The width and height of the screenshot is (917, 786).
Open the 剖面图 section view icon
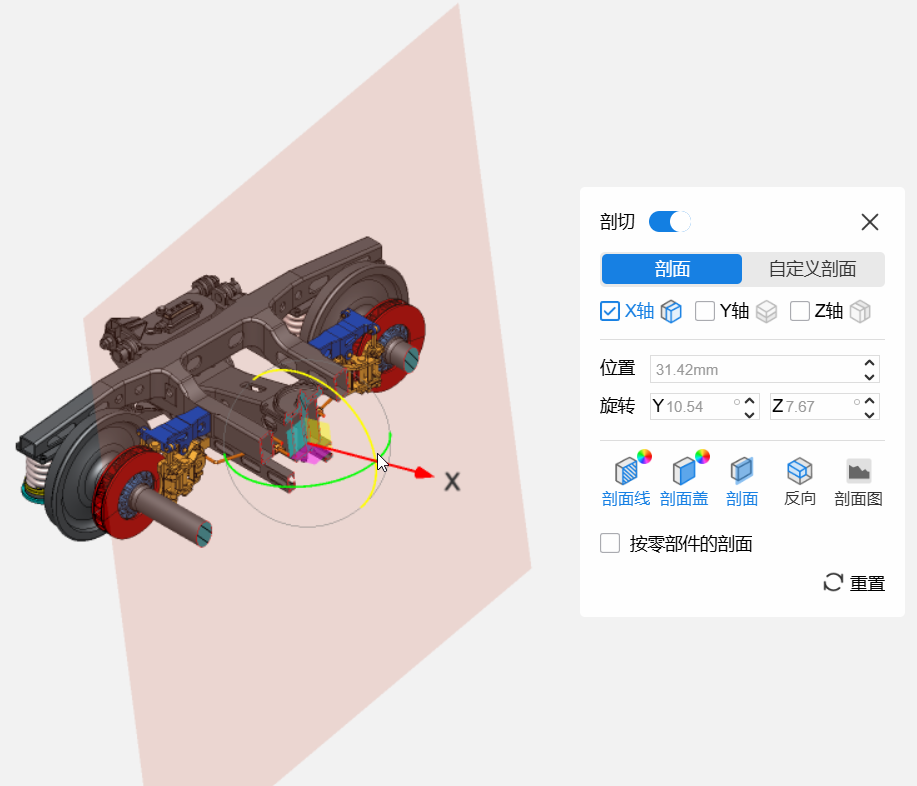(858, 470)
